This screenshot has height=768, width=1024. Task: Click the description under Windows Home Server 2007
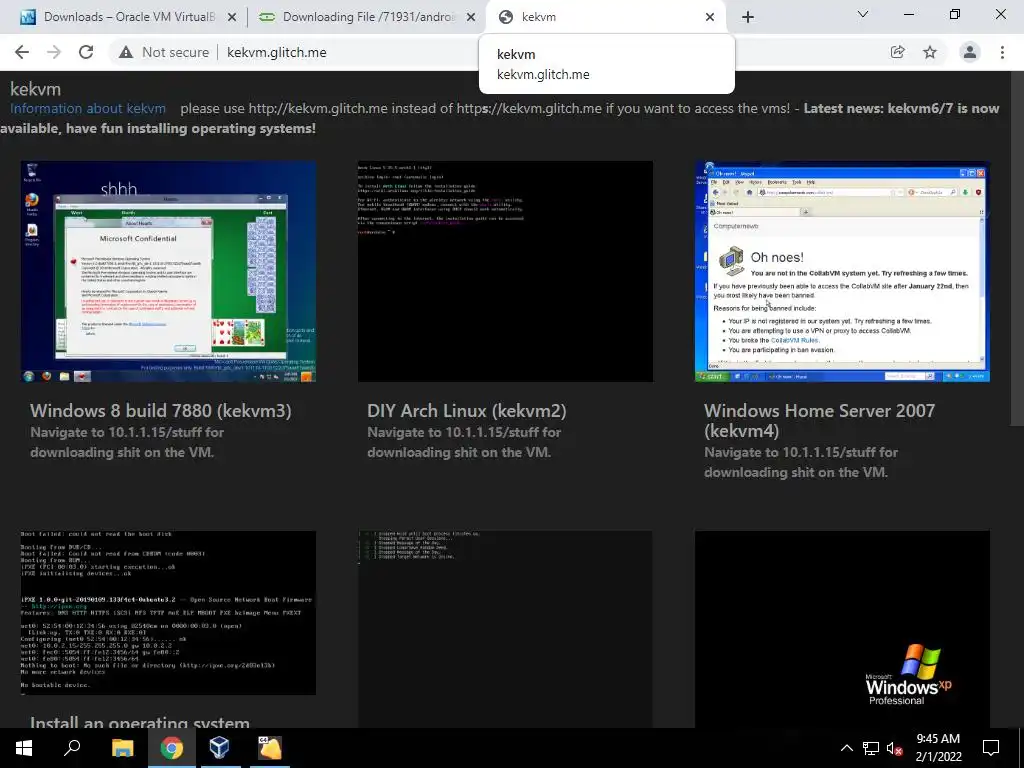[801, 462]
